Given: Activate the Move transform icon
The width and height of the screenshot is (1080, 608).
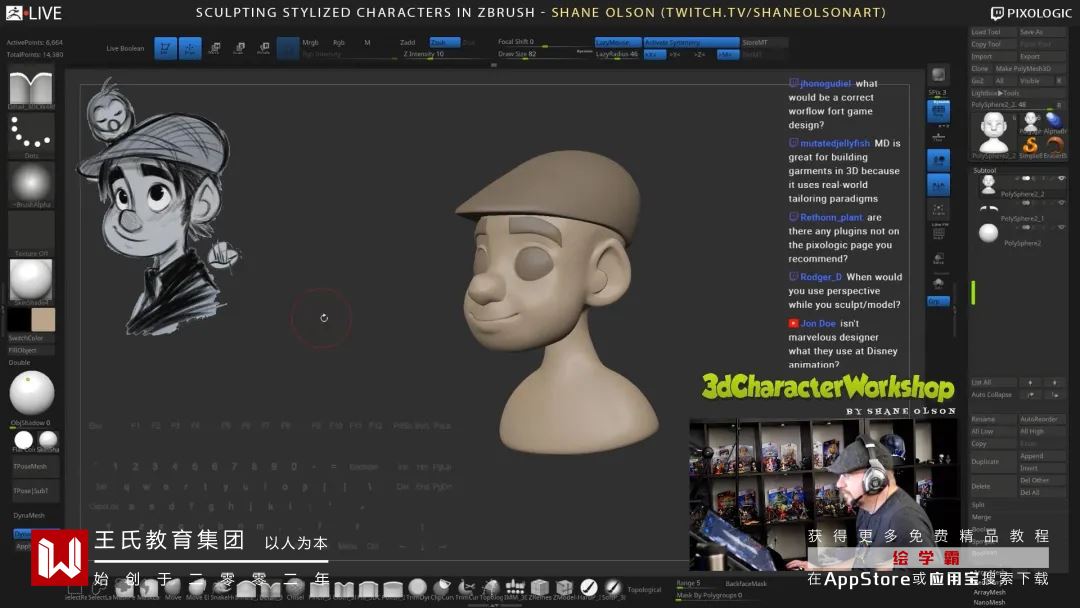Looking at the screenshot, I should [214, 48].
